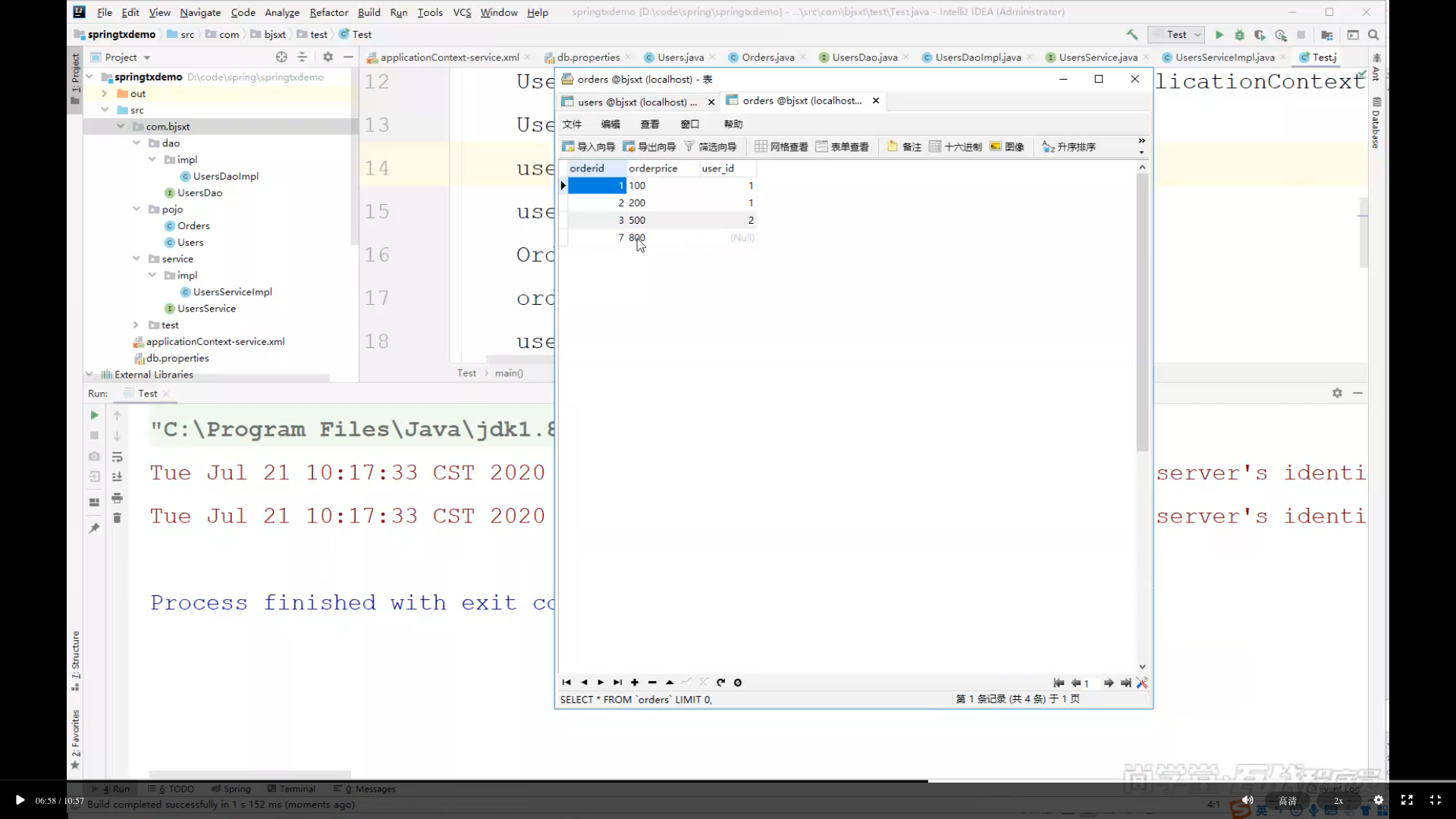Open the Refactor menu
The width and height of the screenshot is (1456, 819).
pos(329,12)
